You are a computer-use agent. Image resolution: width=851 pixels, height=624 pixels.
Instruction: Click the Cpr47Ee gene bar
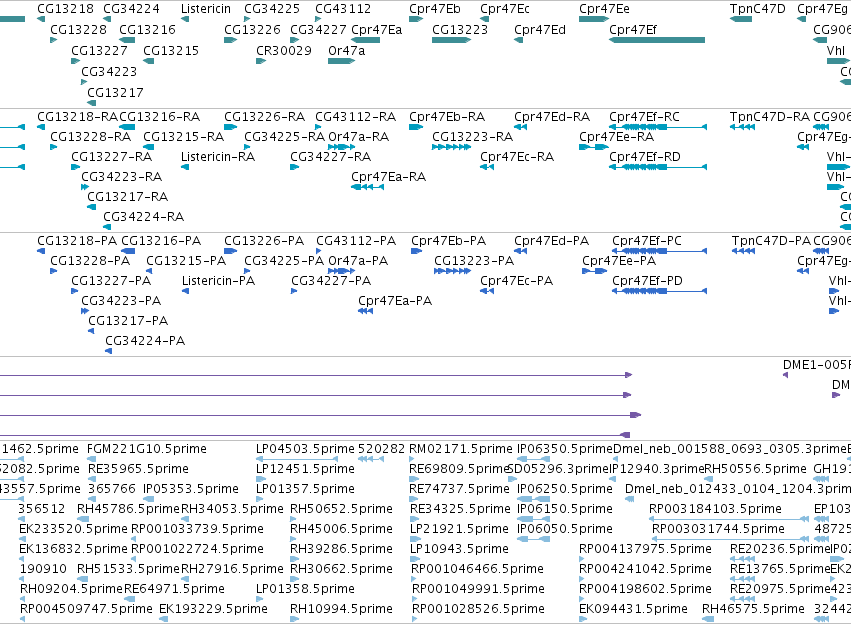pyautogui.click(x=594, y=19)
